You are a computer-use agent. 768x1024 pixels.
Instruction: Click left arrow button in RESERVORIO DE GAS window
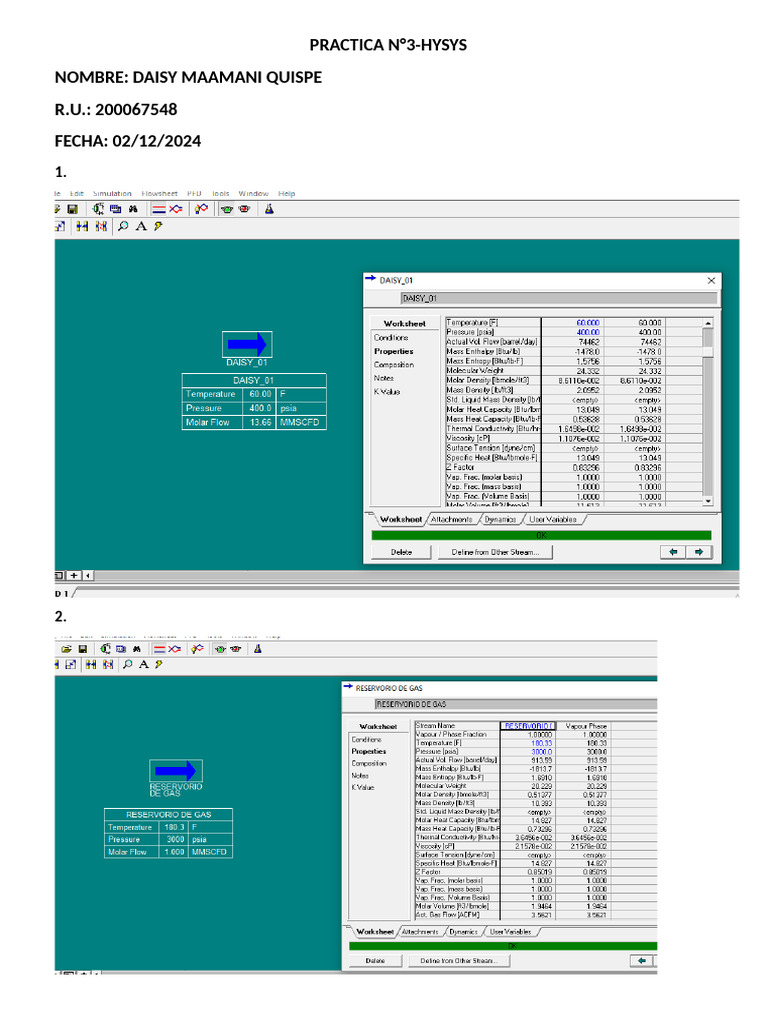[642, 961]
